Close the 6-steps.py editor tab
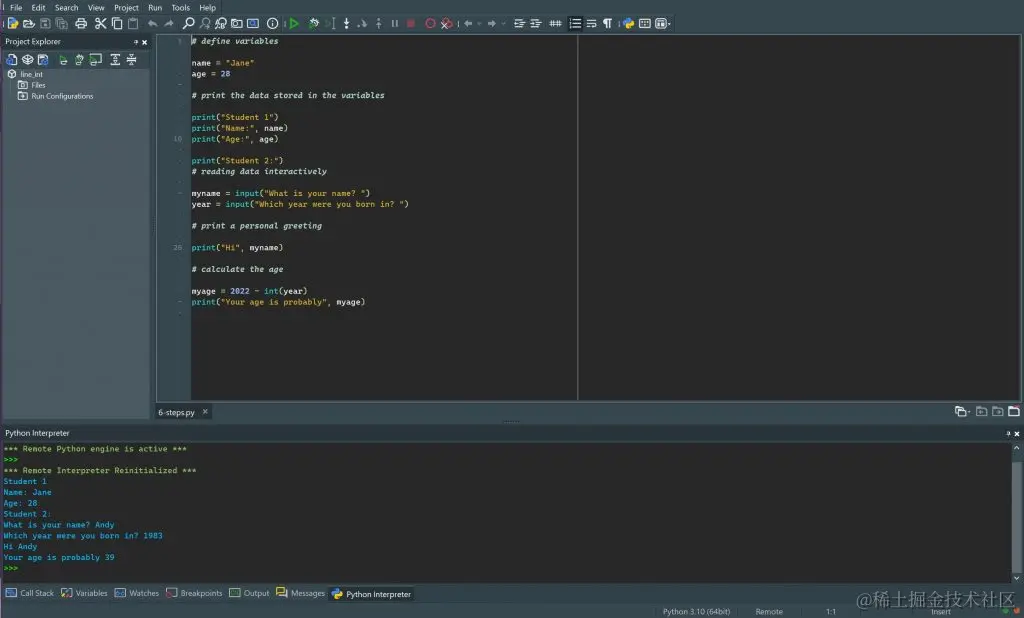 tap(203, 411)
